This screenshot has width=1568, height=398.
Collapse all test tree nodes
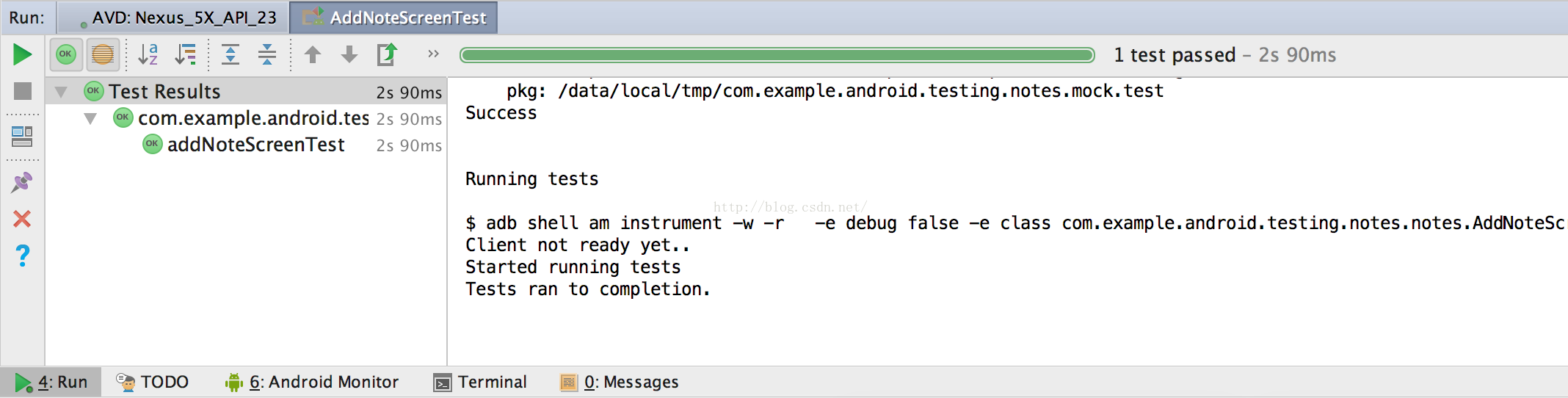267,54
